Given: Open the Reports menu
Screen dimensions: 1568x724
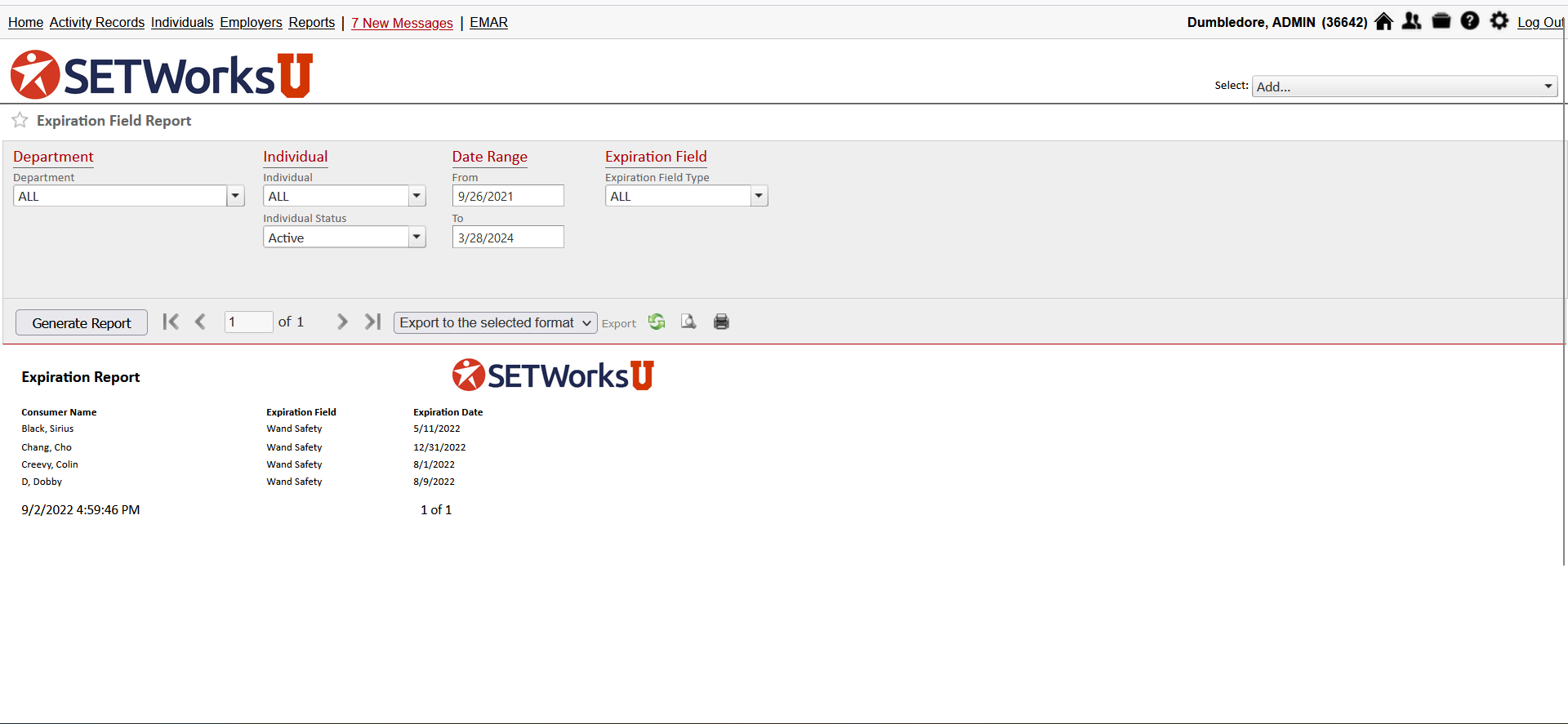Looking at the screenshot, I should pyautogui.click(x=312, y=23).
